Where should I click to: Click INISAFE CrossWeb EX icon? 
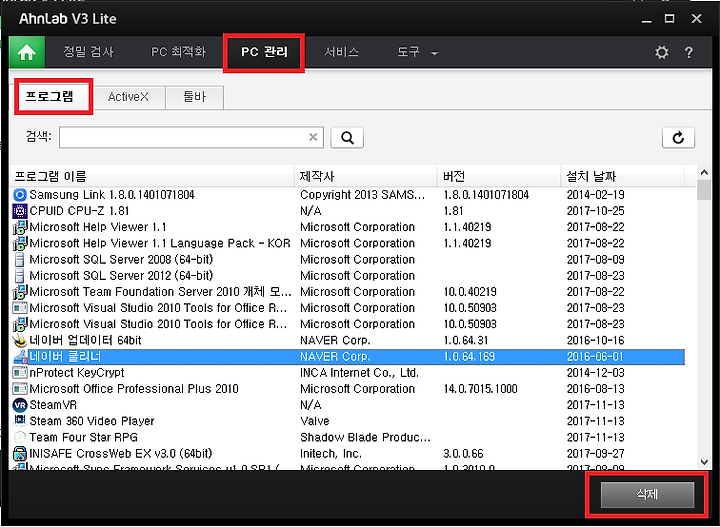[20, 454]
